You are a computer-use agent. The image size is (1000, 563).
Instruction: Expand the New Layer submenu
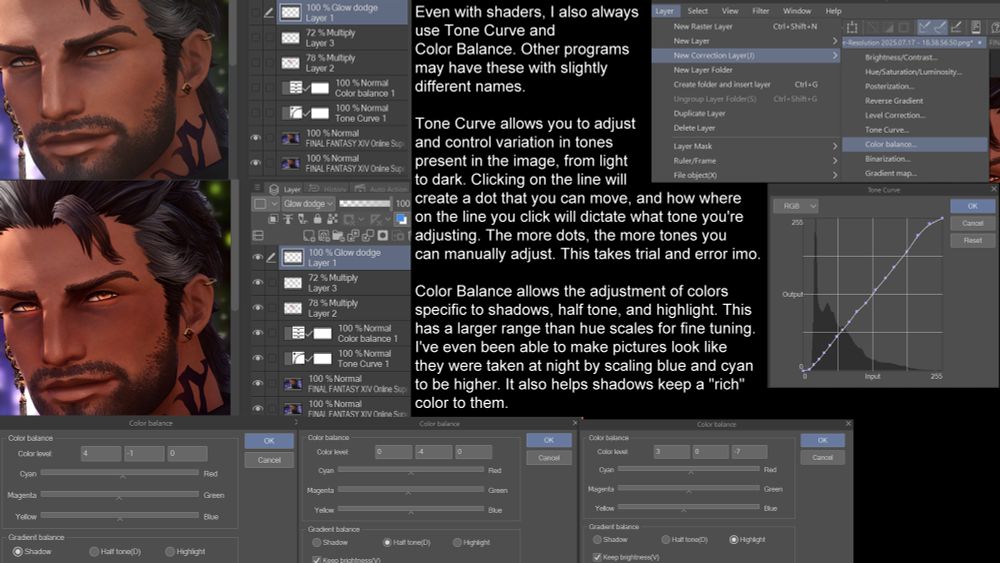[x=835, y=41]
